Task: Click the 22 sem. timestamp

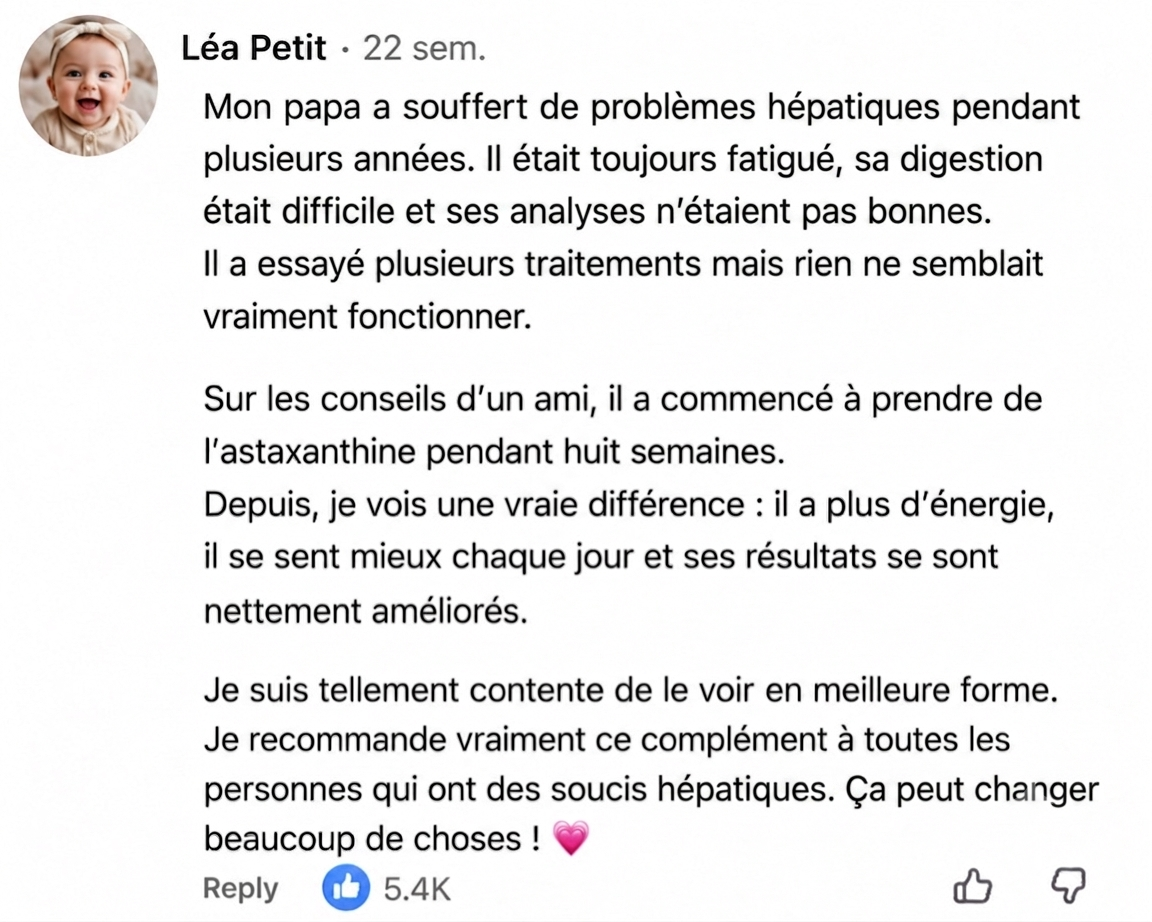Action: tap(425, 48)
